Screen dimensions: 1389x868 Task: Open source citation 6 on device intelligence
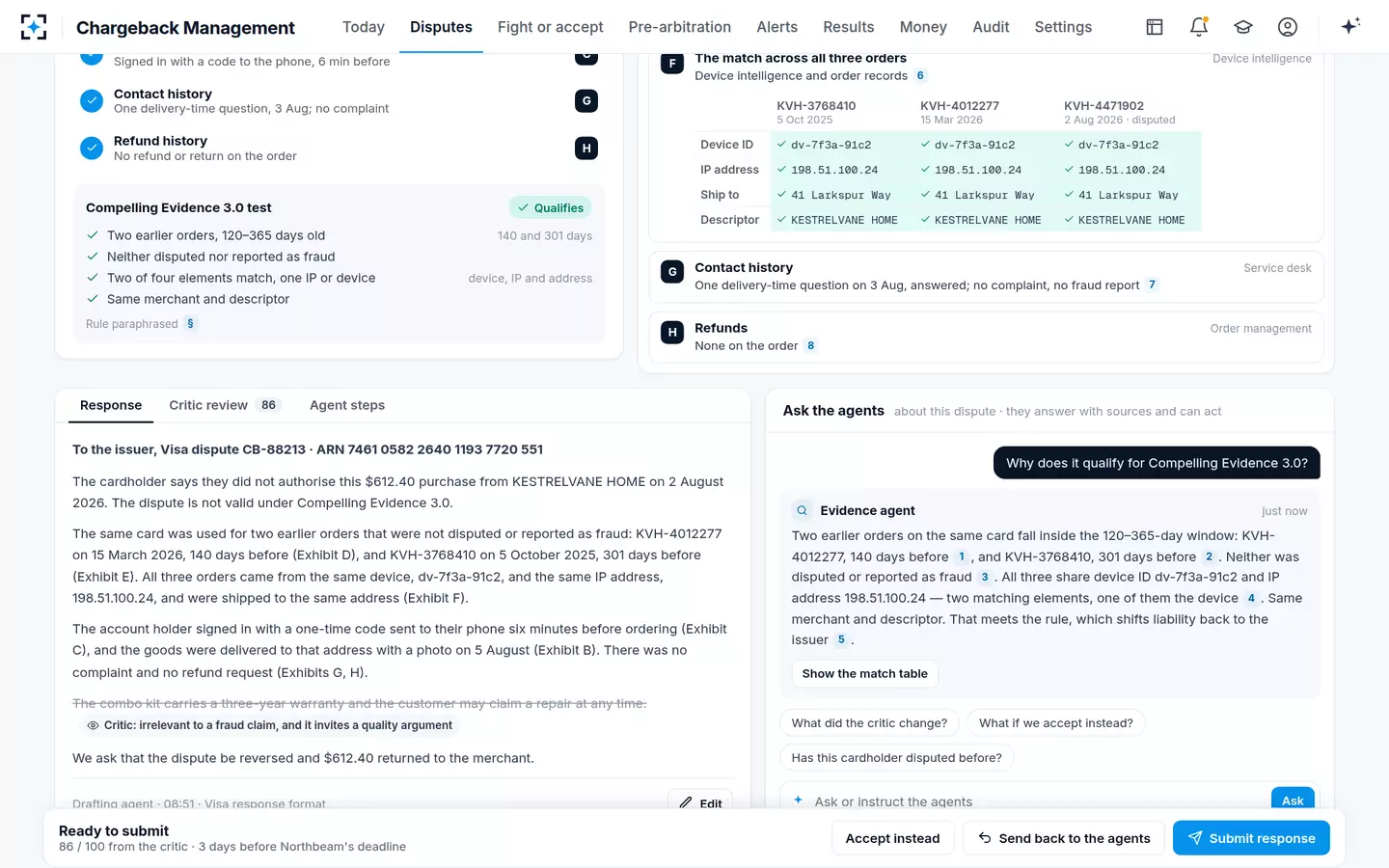pos(920,75)
